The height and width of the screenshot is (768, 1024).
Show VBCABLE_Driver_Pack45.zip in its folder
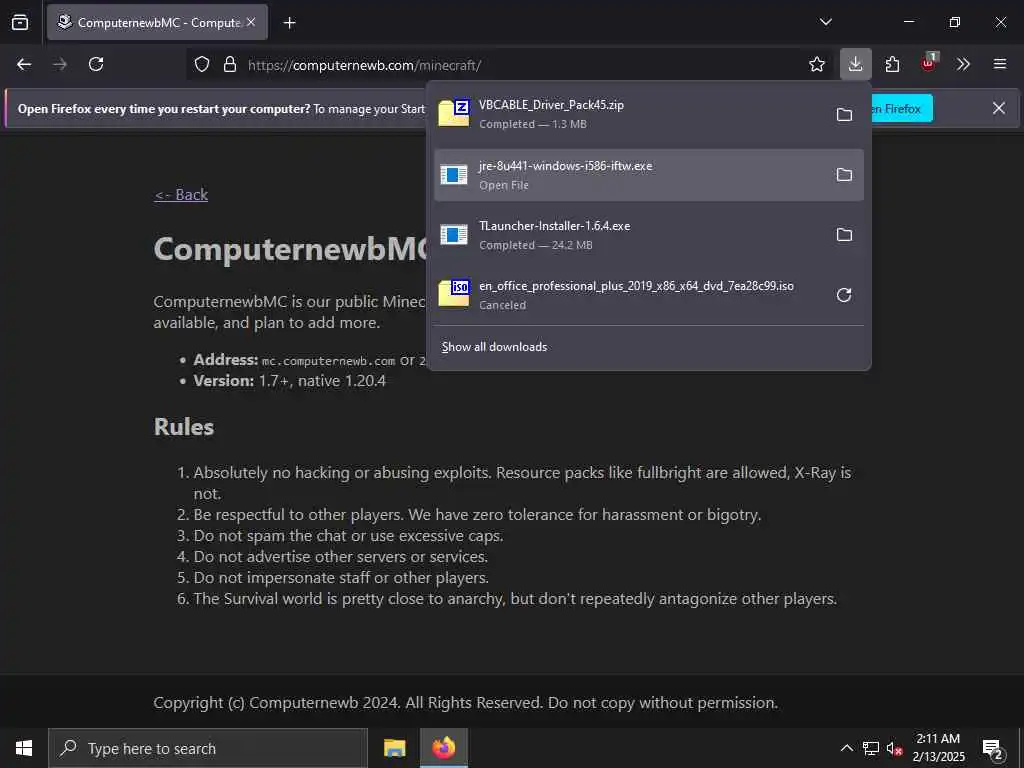pos(844,114)
